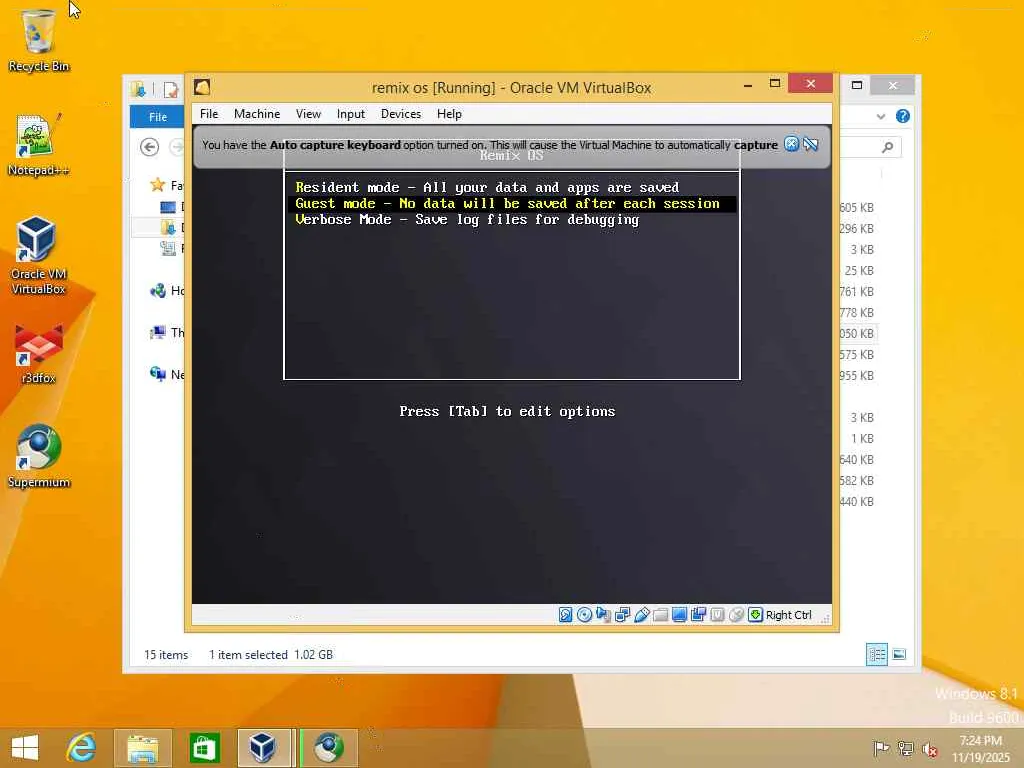Open the taskbar clock showing 7:24 PM
The image size is (1024, 768).
(980, 749)
